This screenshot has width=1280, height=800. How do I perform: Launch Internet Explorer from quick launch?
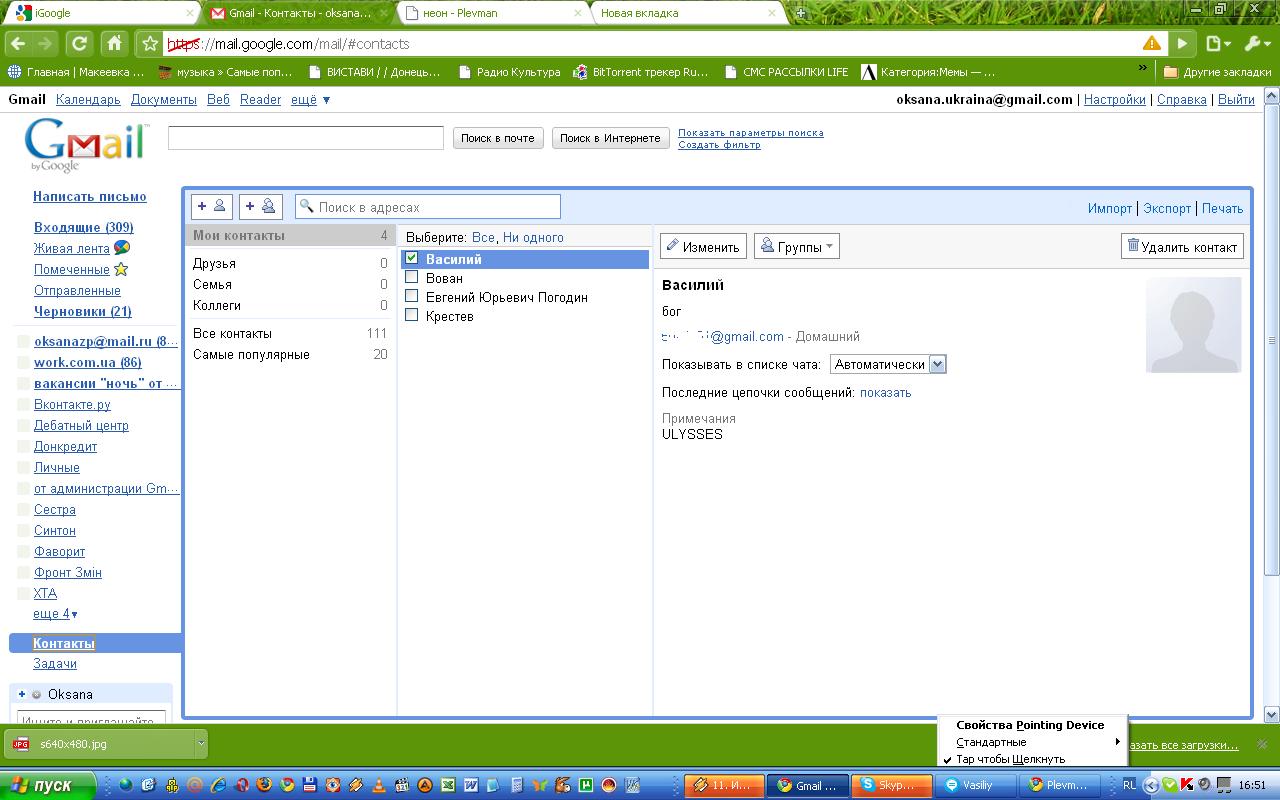(218, 786)
